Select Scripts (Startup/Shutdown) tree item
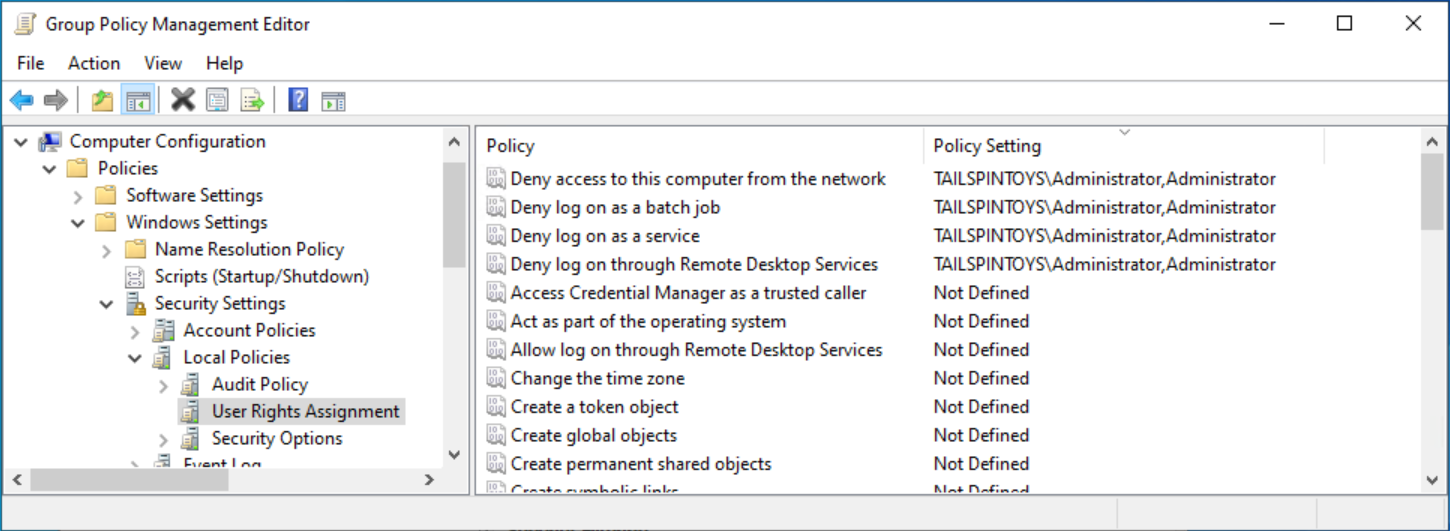Screen dimensions: 1450x531 (261, 276)
